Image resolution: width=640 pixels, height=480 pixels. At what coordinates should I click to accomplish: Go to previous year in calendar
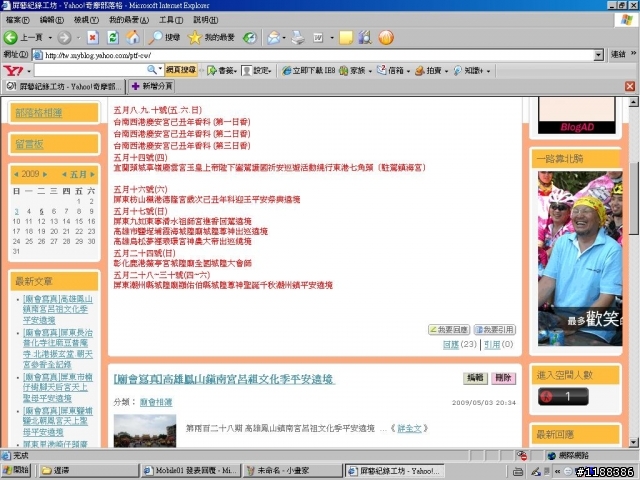pos(16,174)
